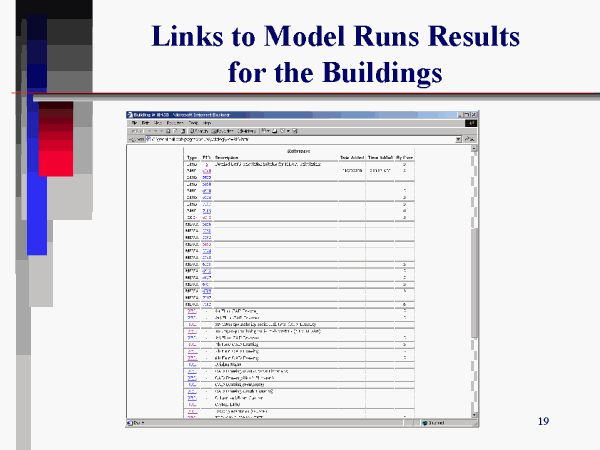This screenshot has width=600, height=450.
Task: Click the Internet zone indicator in status bar
Action: click(x=434, y=422)
